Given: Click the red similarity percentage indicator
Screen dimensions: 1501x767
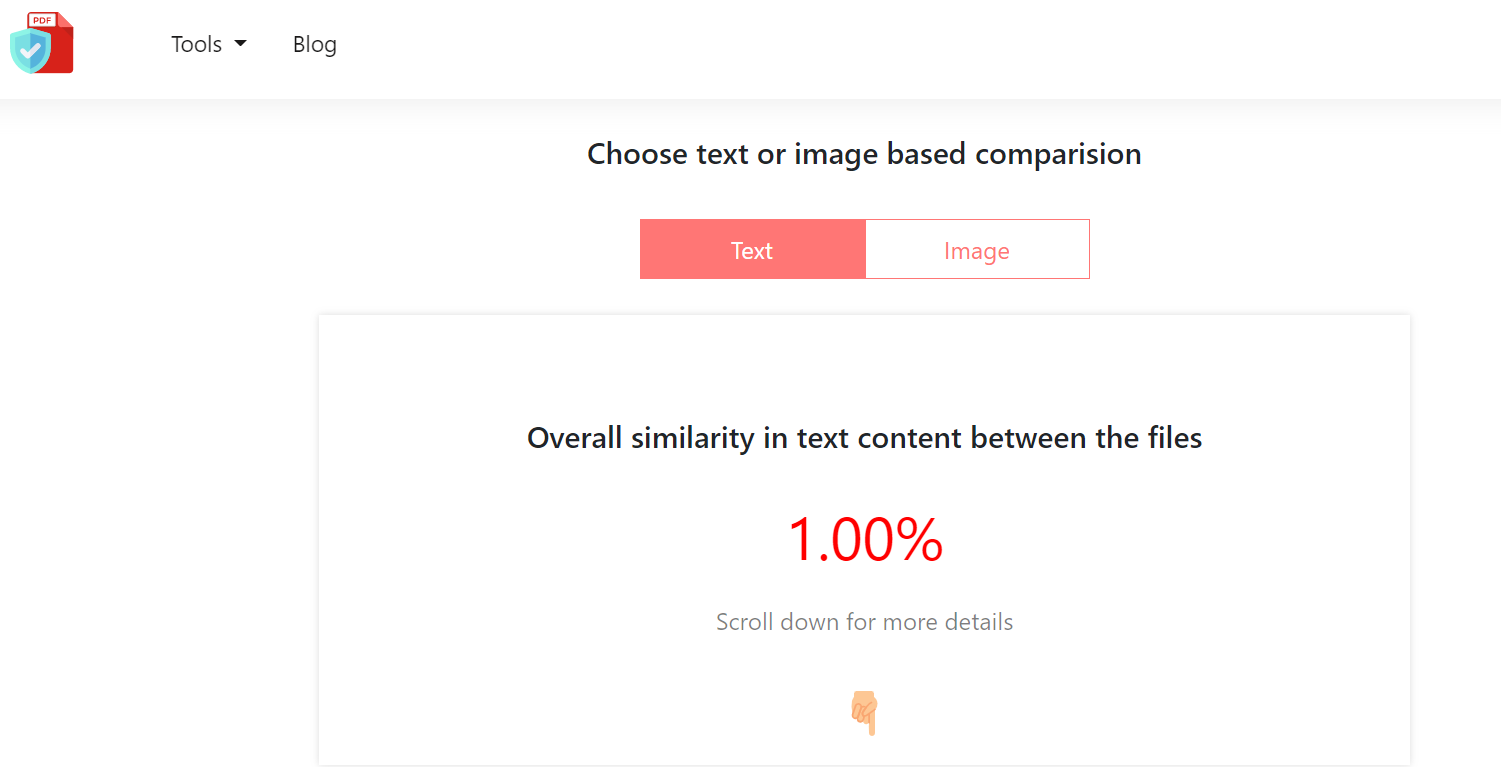Looking at the screenshot, I should click(x=864, y=540).
